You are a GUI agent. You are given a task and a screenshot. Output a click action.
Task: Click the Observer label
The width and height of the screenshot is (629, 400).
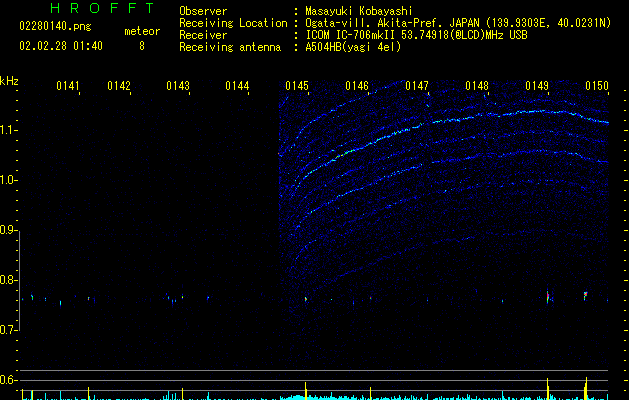point(203,11)
